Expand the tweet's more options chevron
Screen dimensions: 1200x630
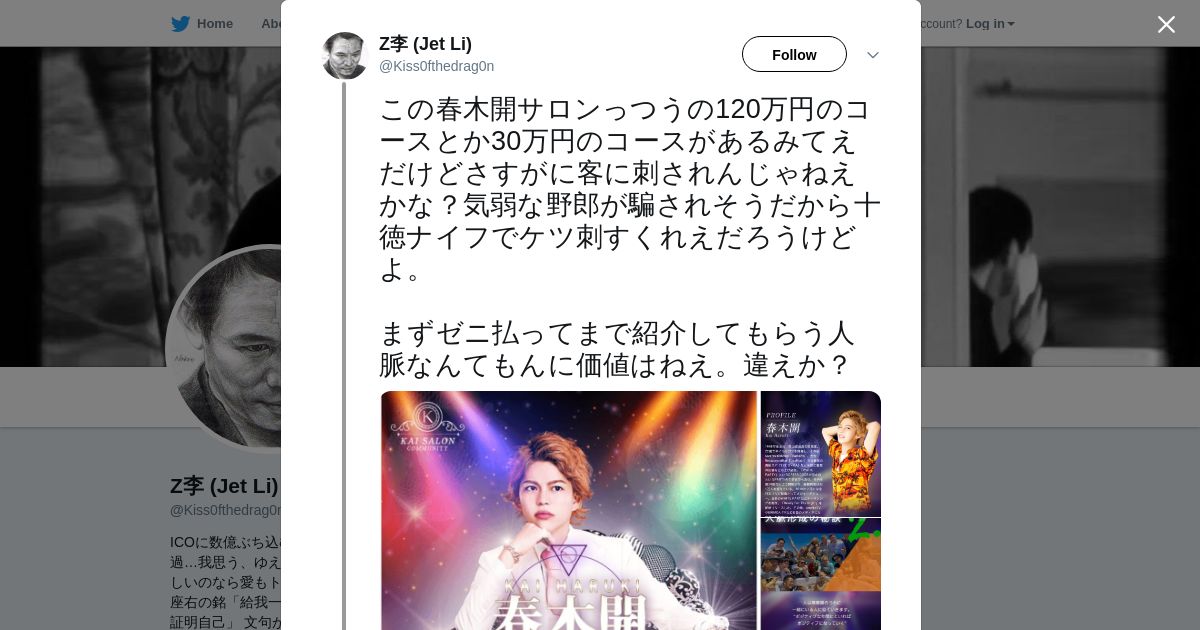click(x=872, y=55)
